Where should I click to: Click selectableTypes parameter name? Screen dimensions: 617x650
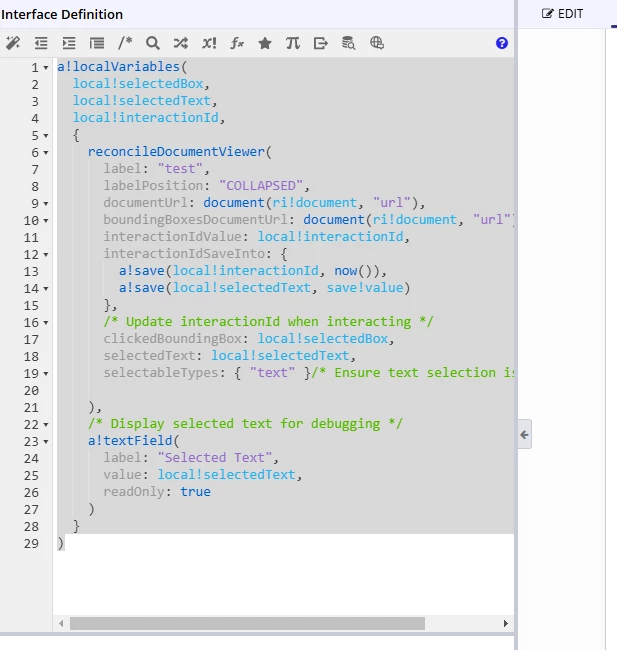(160, 373)
